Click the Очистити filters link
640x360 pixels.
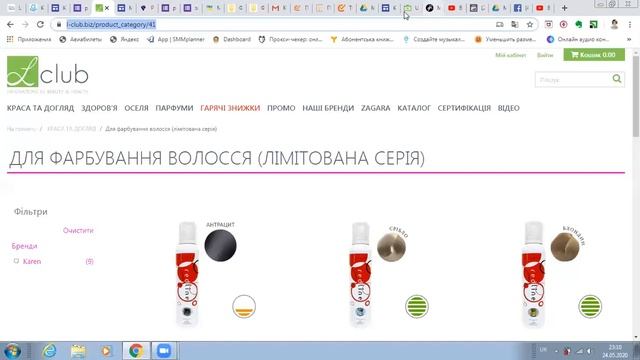(78, 231)
